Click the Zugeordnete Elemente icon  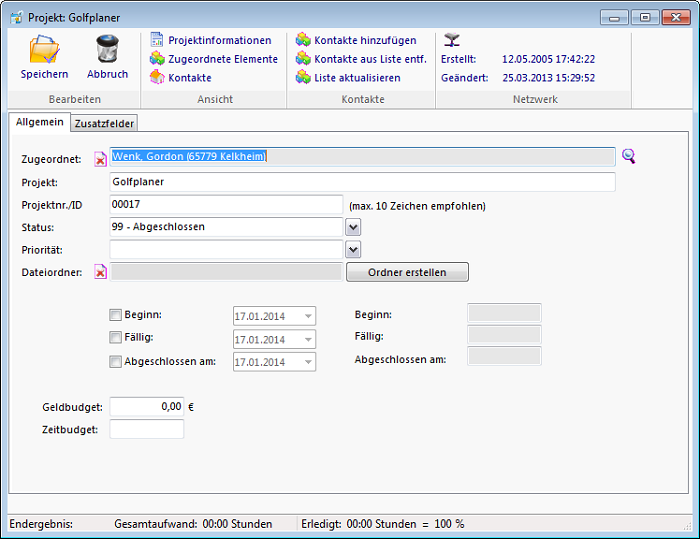pyautogui.click(x=157, y=58)
